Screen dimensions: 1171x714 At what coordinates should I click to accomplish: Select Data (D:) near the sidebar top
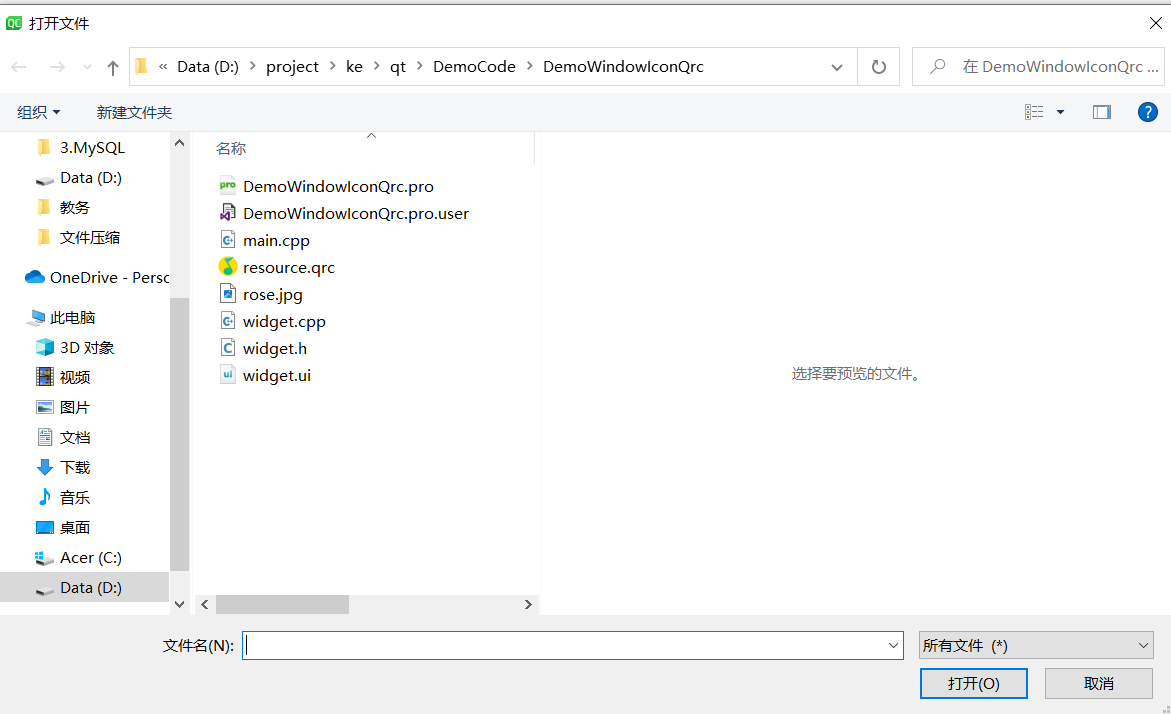tap(90, 178)
